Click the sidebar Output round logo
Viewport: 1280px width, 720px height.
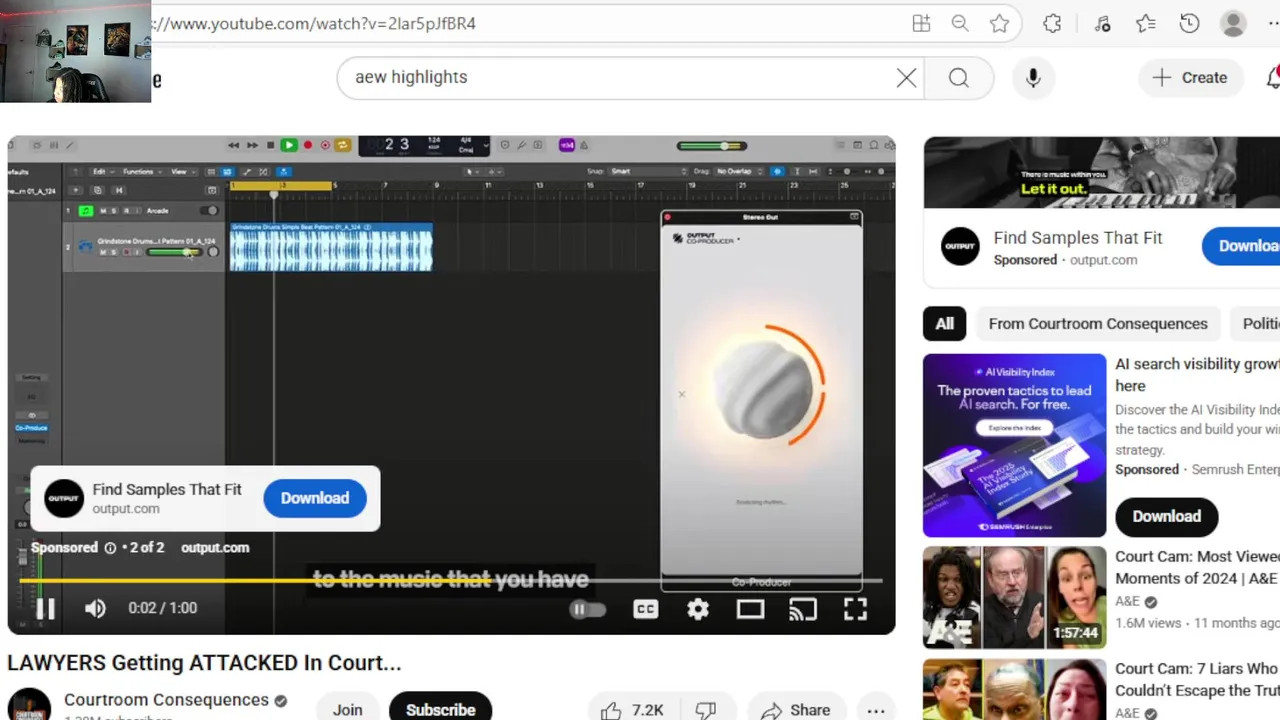pyautogui.click(x=960, y=246)
